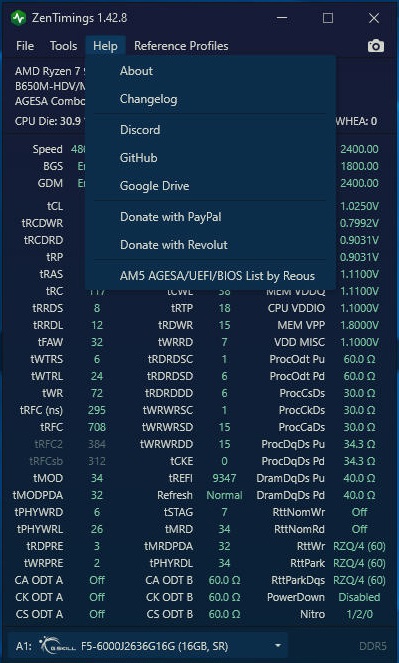399x663 pixels.
Task: Open the File menu
Action: tap(25, 46)
